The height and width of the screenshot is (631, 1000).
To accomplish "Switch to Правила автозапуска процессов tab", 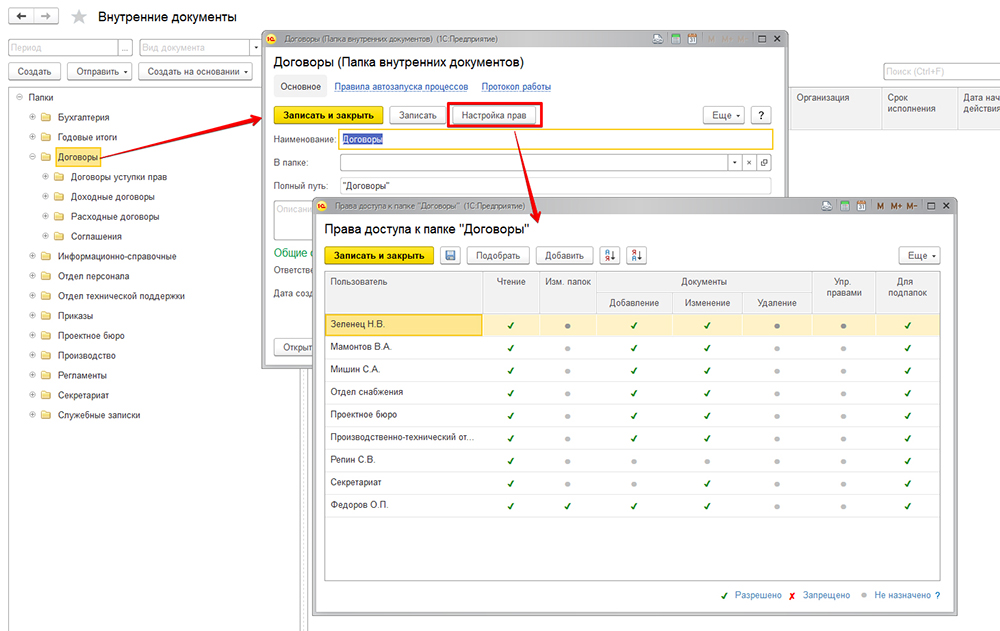I will 401,87.
